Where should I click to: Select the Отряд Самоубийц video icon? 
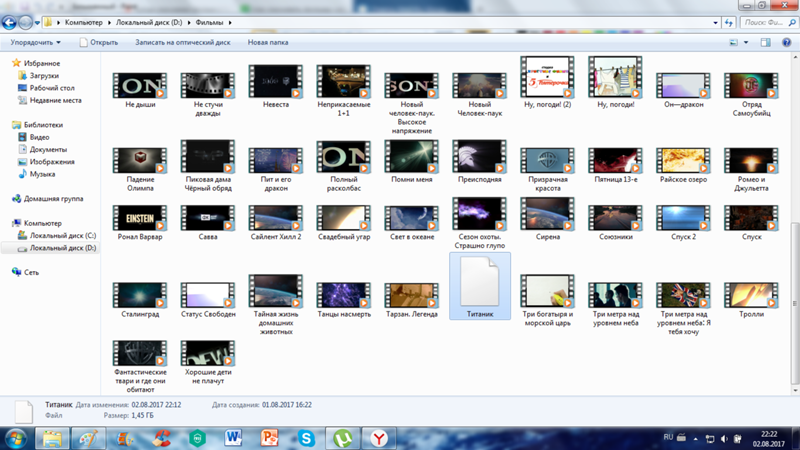751,85
